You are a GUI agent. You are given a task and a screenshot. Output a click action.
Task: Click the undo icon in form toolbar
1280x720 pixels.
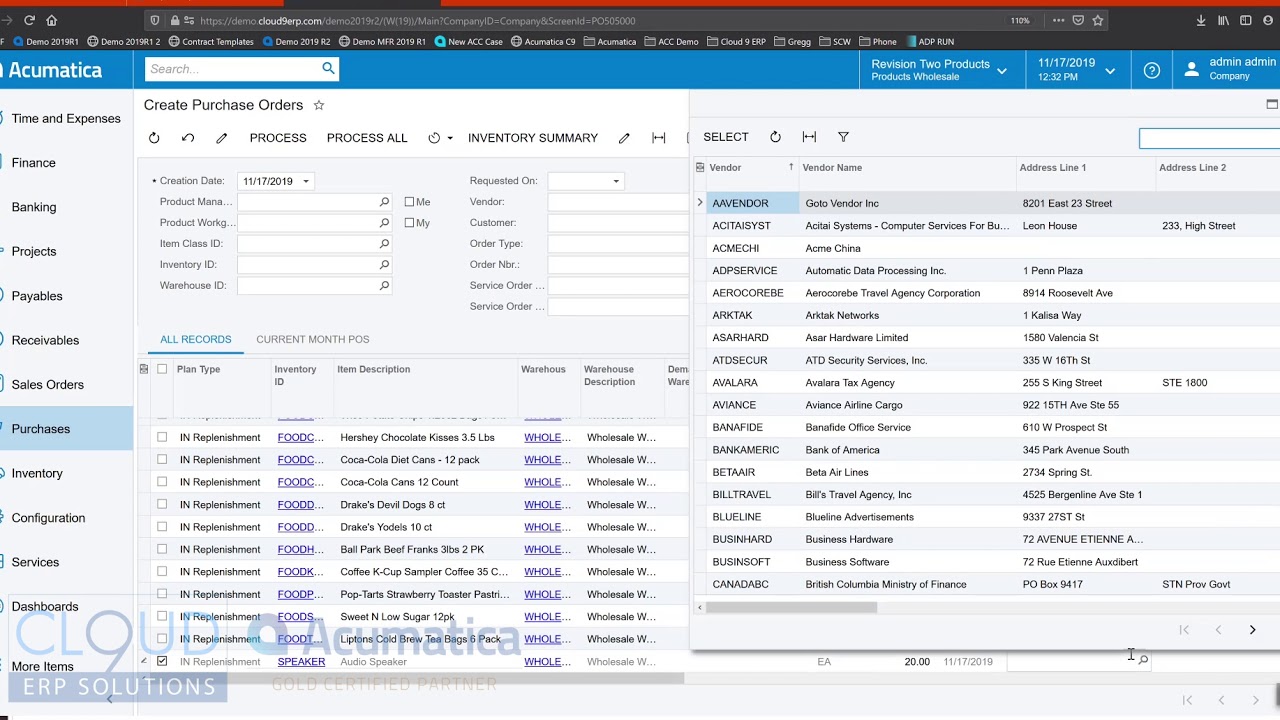click(188, 138)
